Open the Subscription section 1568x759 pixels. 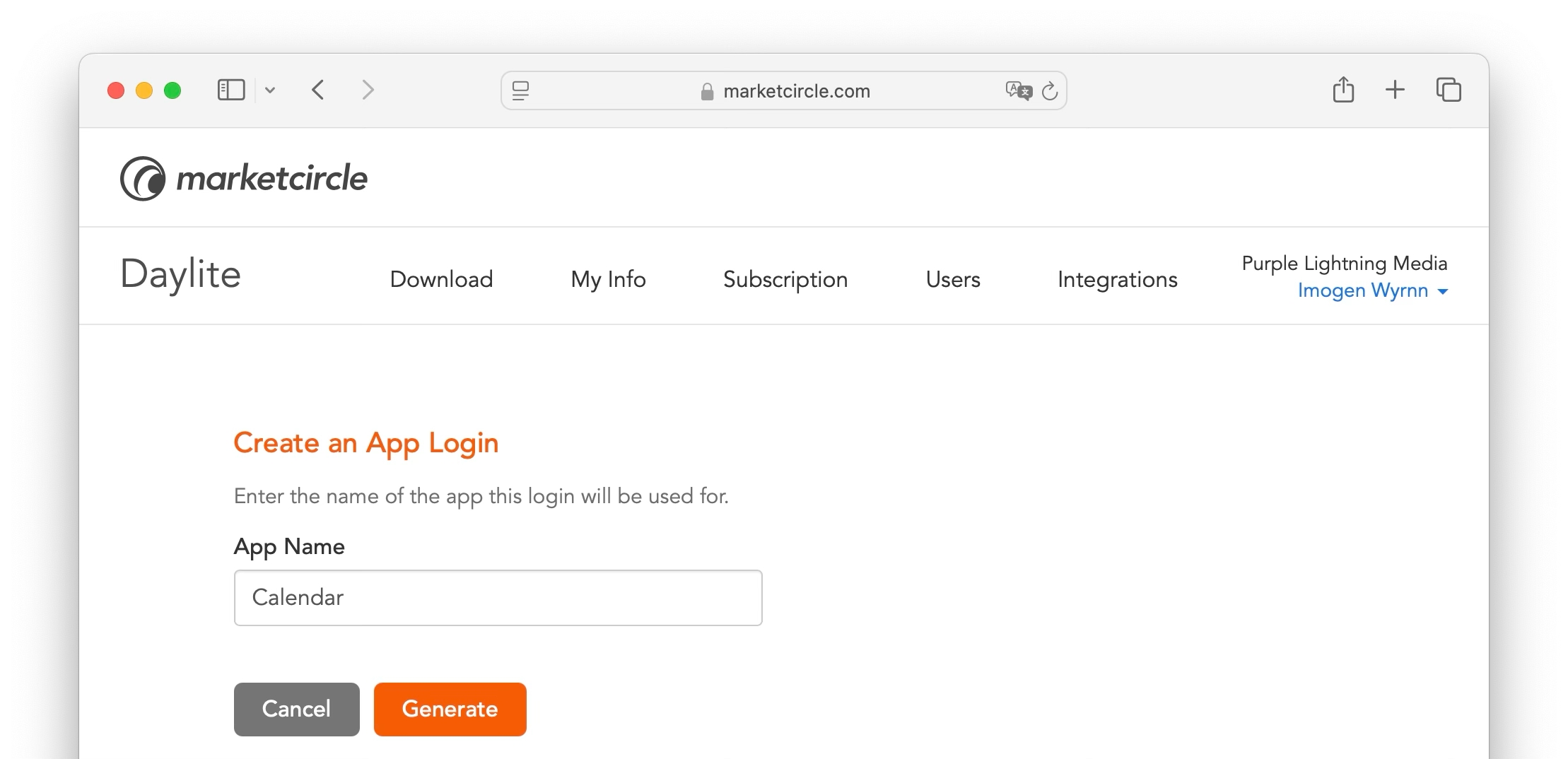(x=785, y=279)
